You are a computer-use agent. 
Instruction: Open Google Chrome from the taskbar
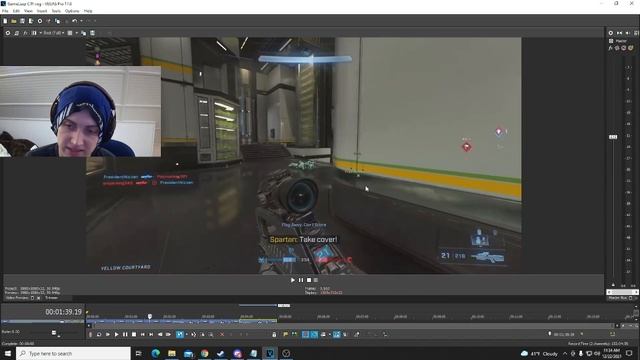pyautogui.click(x=204, y=353)
